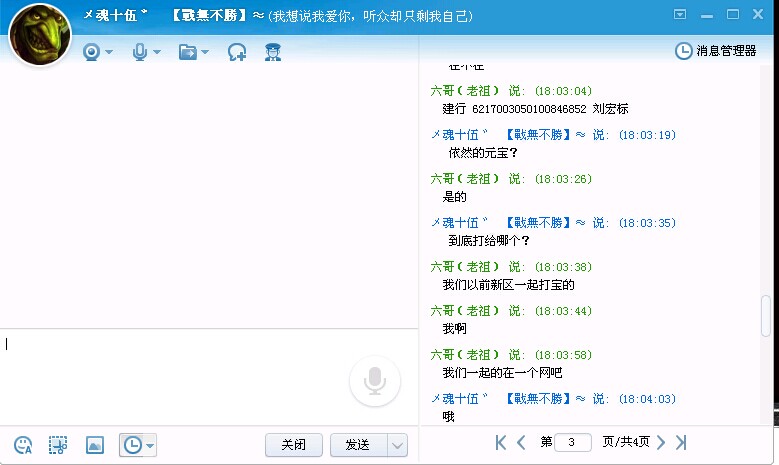Click the round voice message microphone button
The height and width of the screenshot is (465, 779).
pos(375,380)
